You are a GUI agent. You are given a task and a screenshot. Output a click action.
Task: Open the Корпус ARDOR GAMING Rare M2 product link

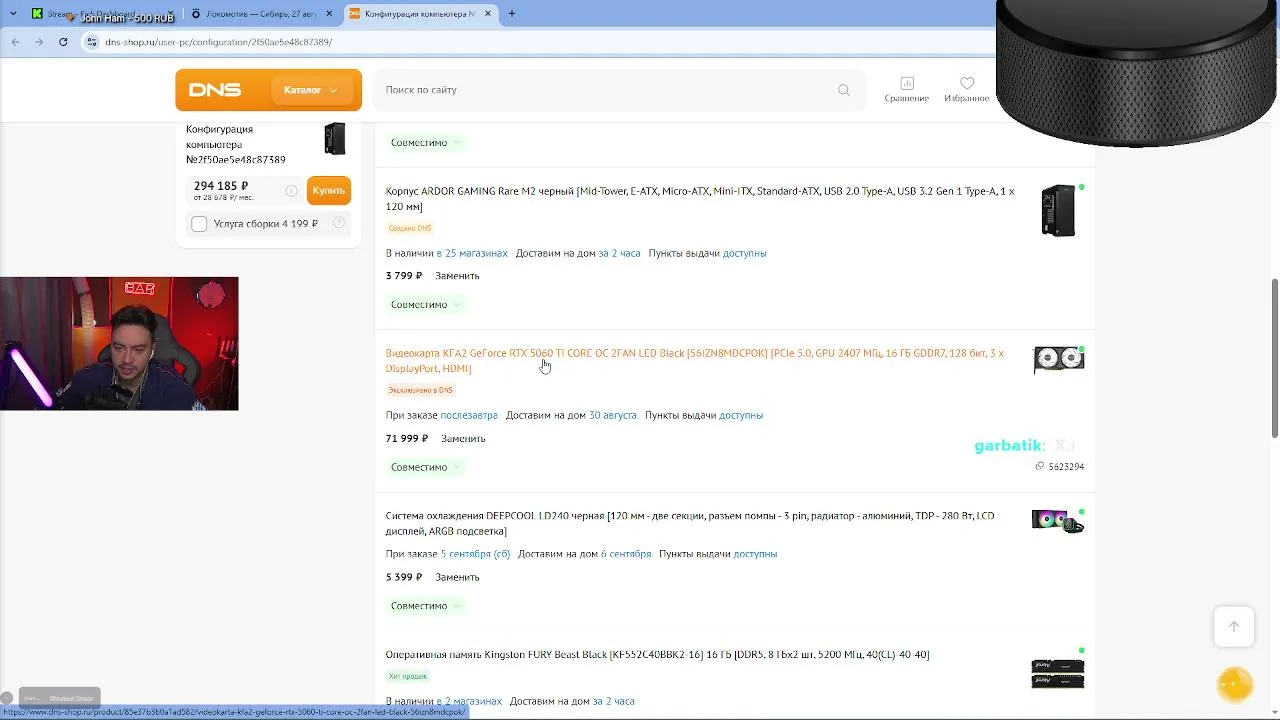pyautogui.click(x=700, y=199)
